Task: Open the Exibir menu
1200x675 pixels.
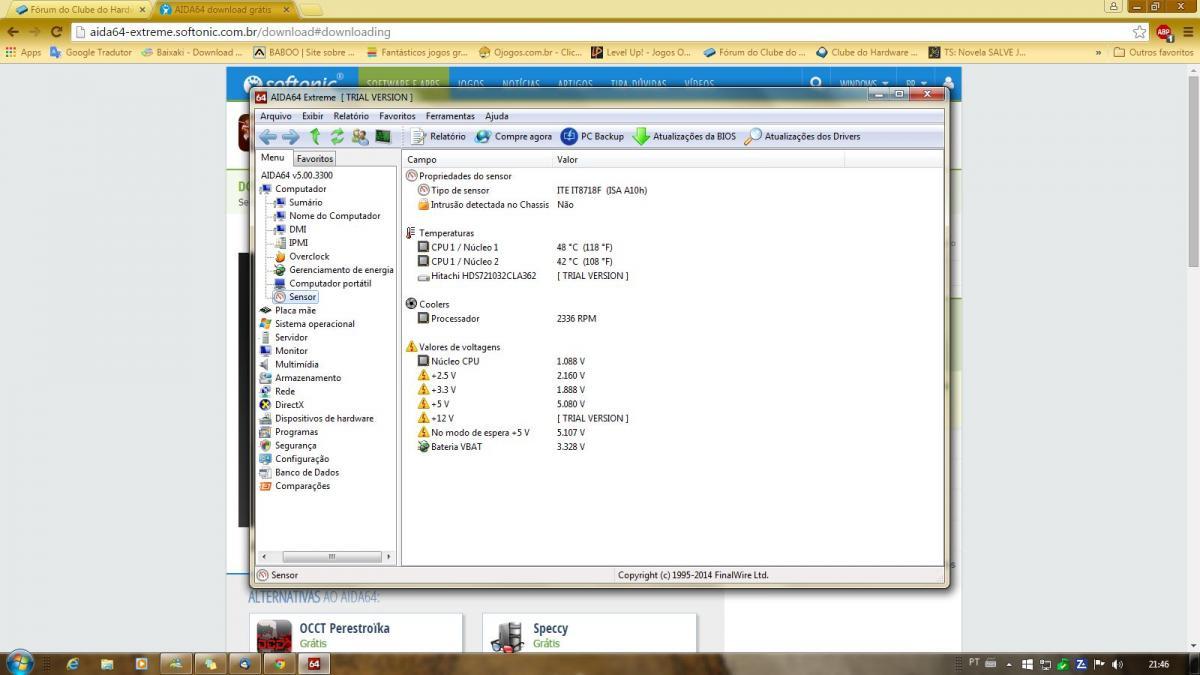Action: pos(313,116)
